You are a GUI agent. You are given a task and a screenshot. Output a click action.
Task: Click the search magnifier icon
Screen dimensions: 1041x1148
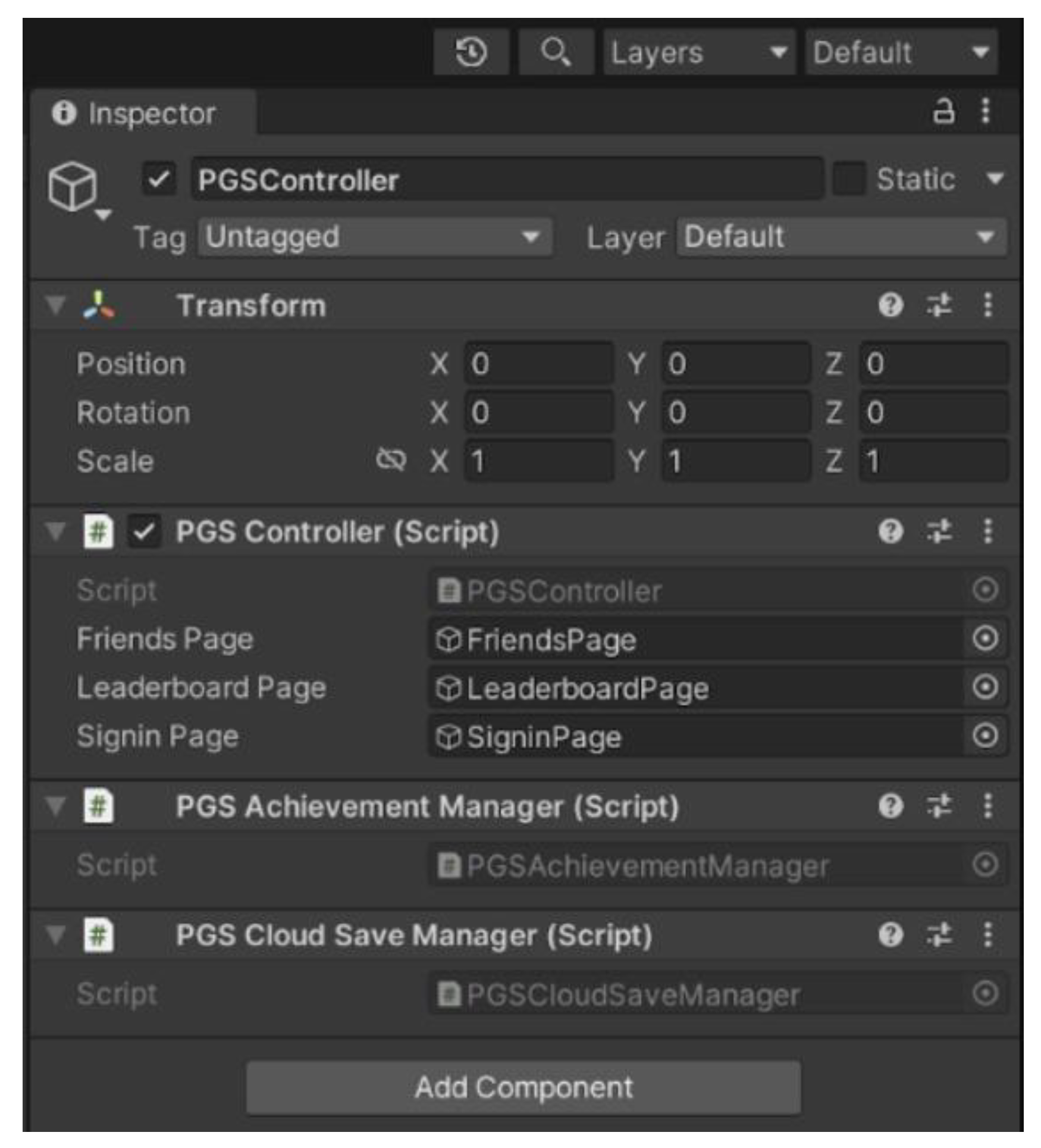point(556,52)
